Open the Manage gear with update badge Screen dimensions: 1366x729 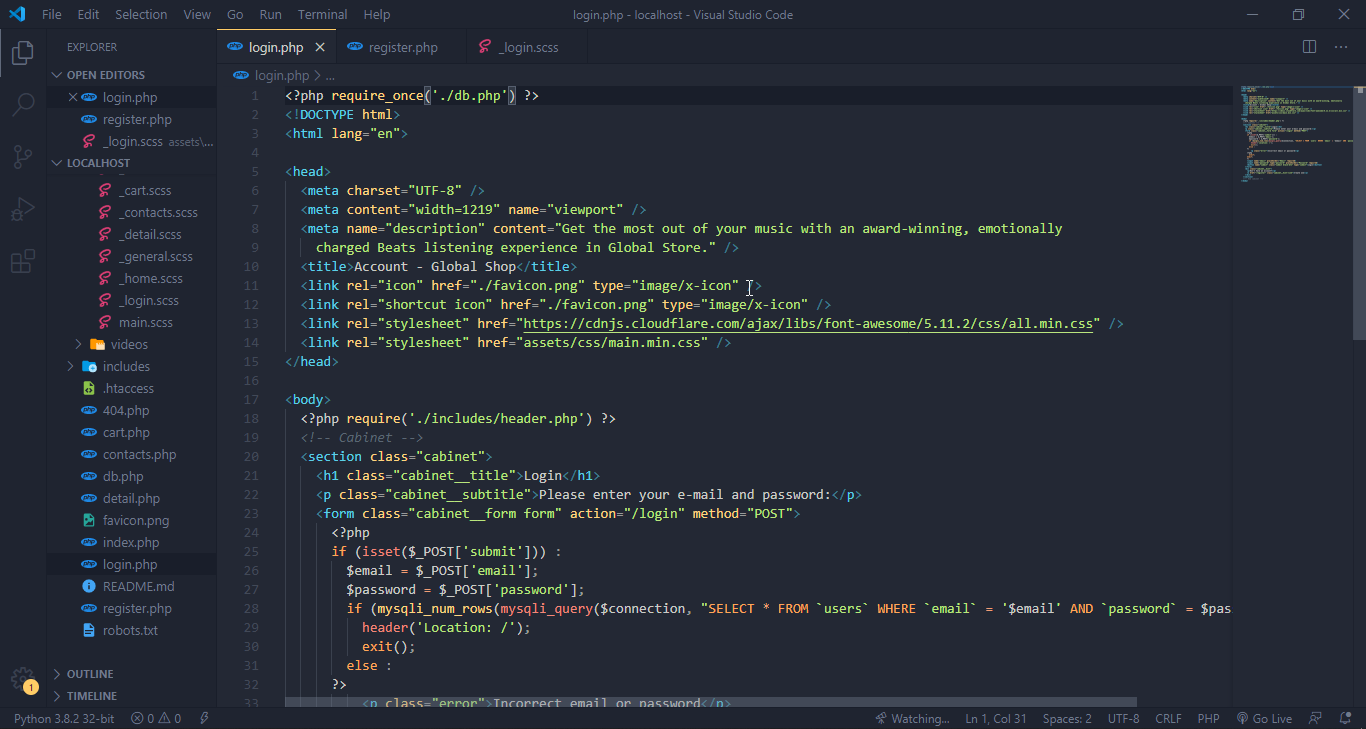(x=22, y=679)
